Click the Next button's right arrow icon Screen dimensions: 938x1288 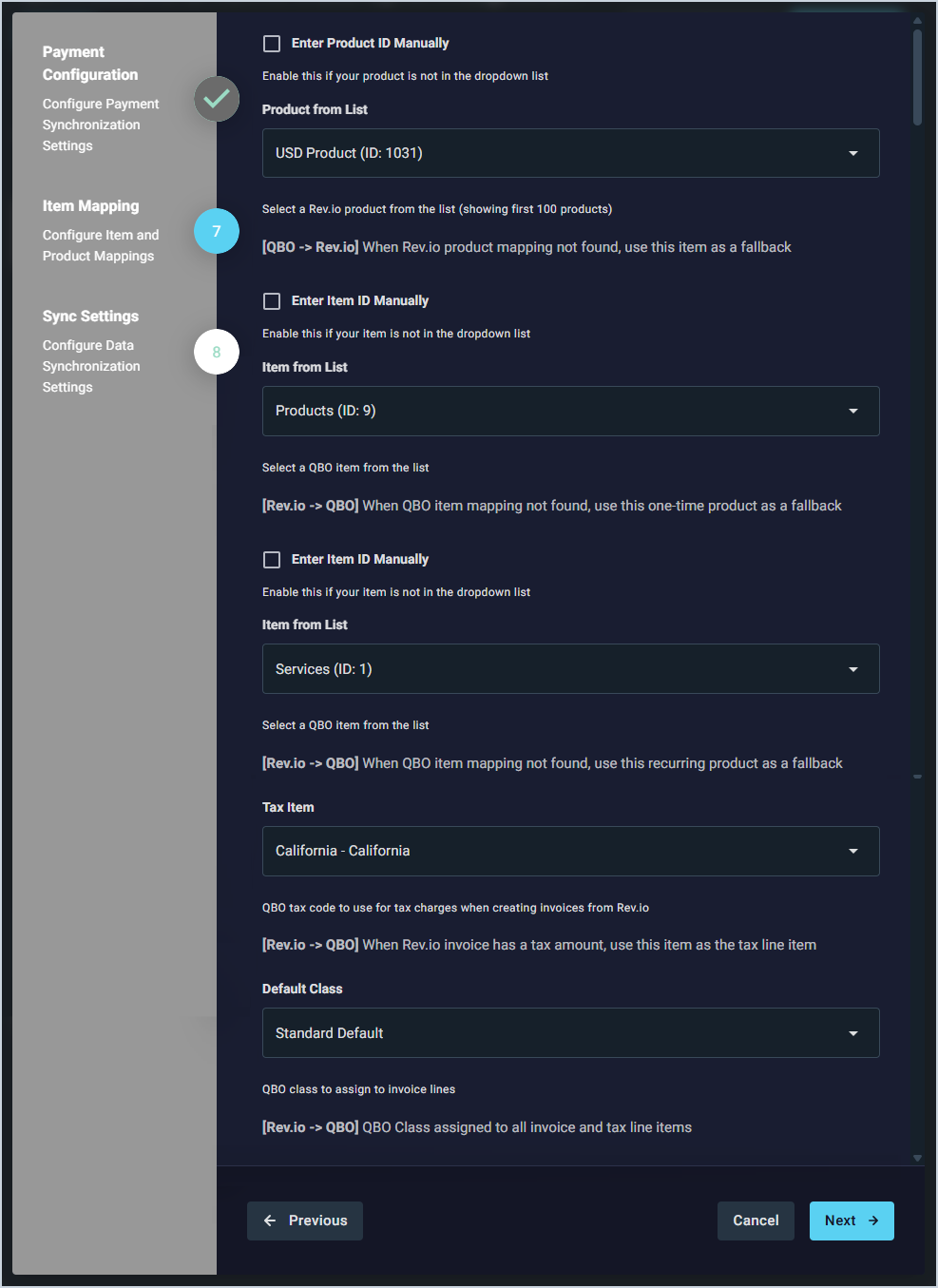873,1221
